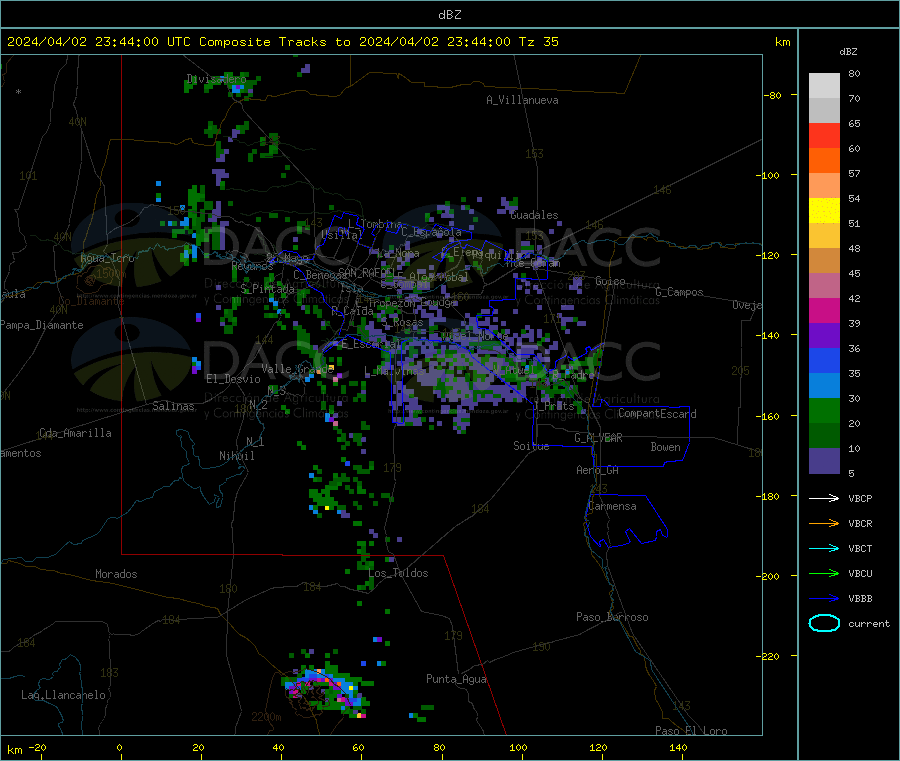
Task: Select the yellow 51-54 dBZ color swatch
Action: 824,211
